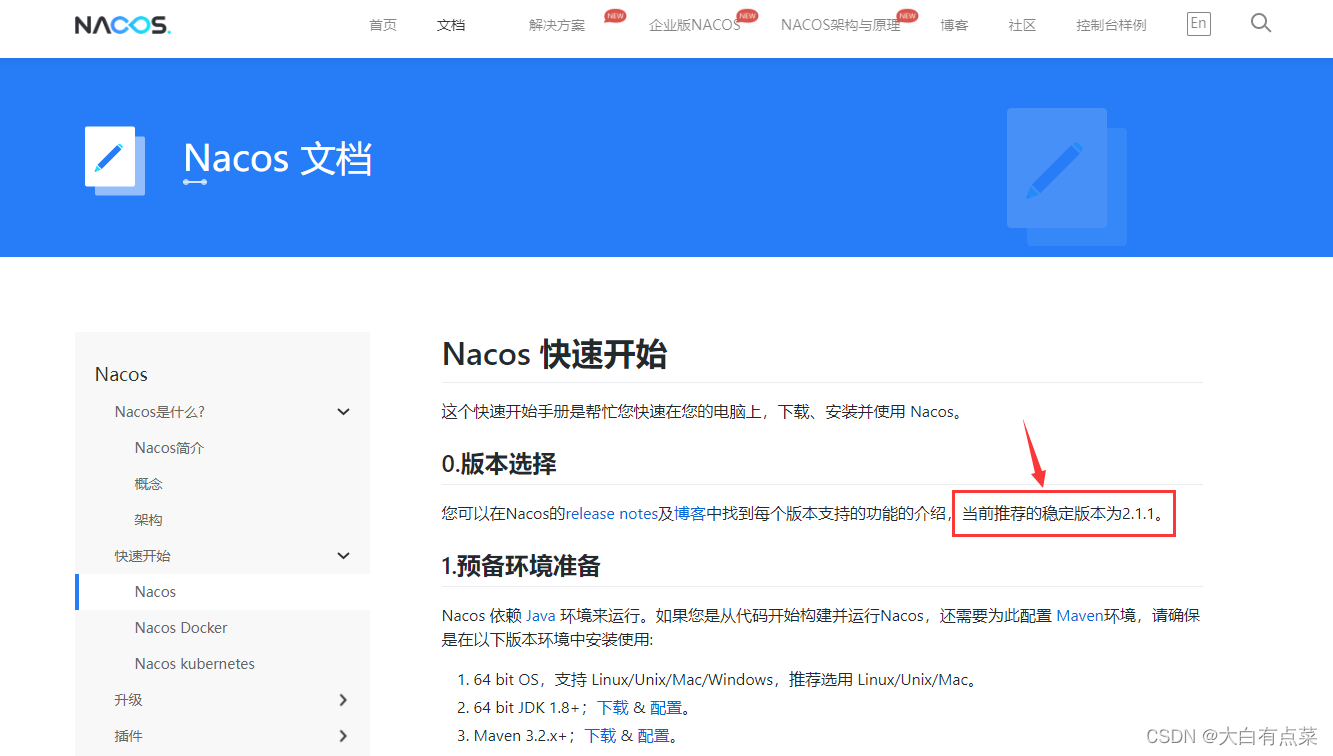
Task: Select Nacos Docker in sidebar
Action: point(181,628)
